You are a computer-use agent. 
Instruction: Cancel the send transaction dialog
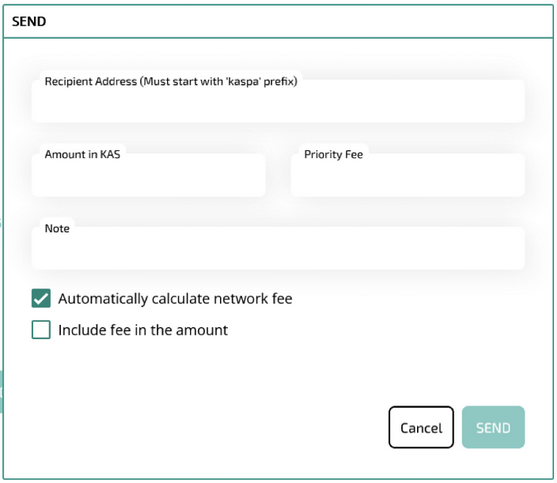(421, 427)
